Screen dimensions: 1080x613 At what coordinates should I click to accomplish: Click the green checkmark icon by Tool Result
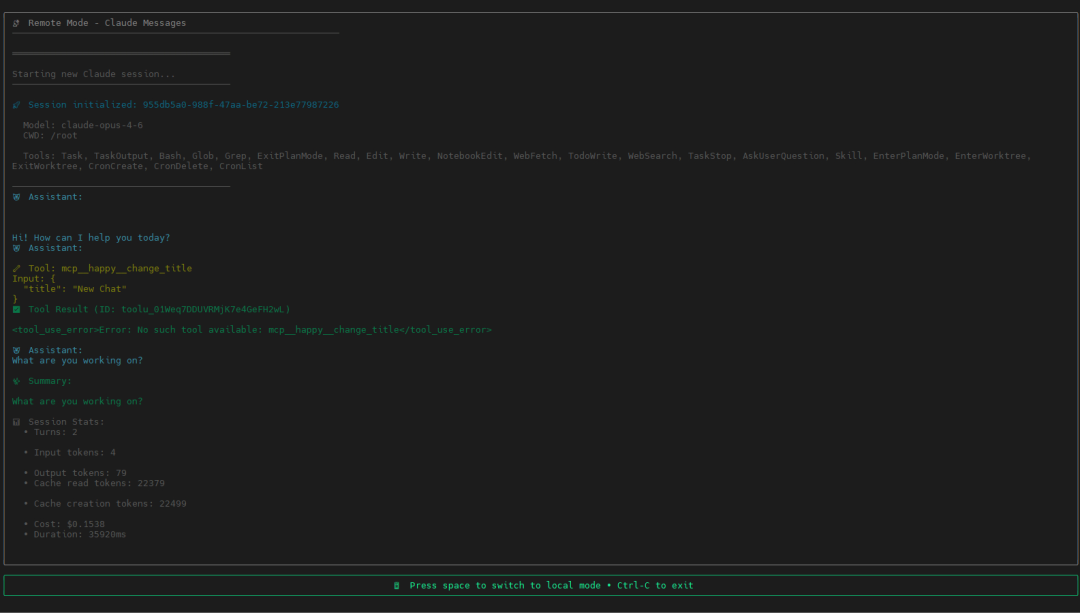coord(16,310)
